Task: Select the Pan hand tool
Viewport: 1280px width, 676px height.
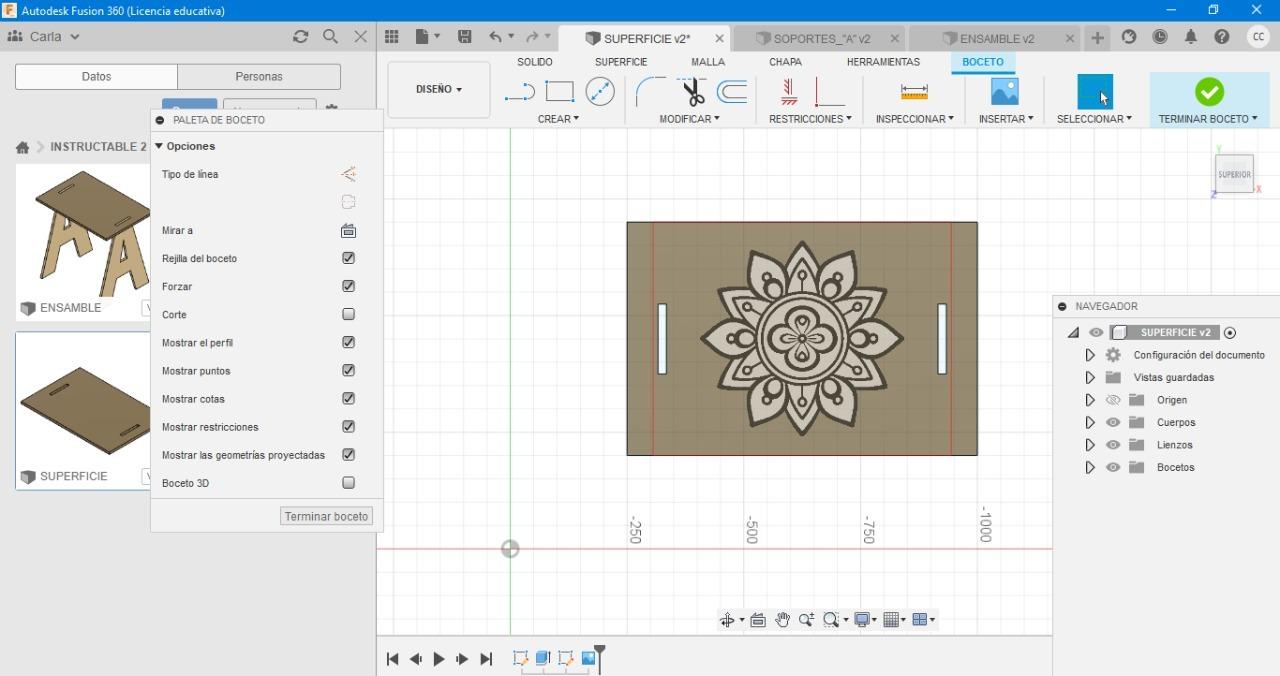Action: [x=782, y=620]
